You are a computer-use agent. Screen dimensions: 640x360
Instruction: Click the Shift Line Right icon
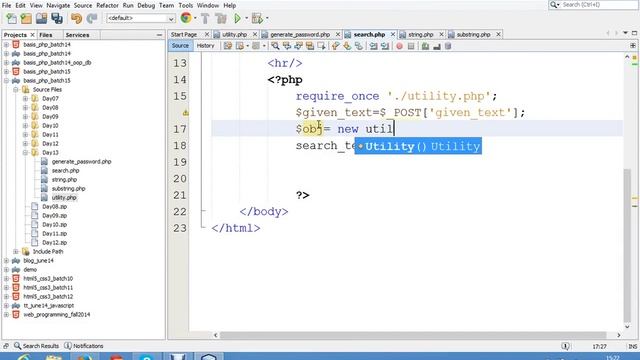[x=385, y=46]
